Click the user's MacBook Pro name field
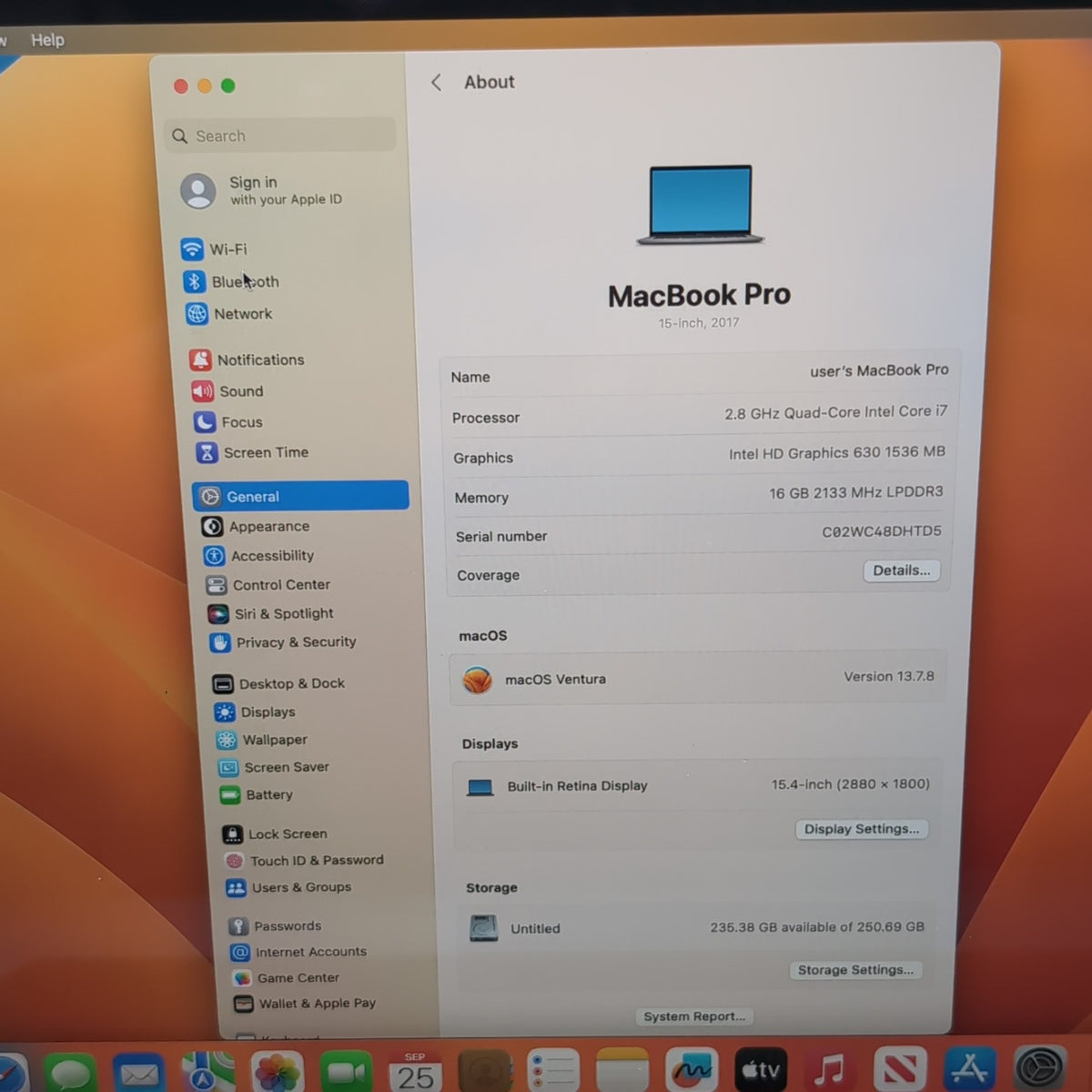The width and height of the screenshot is (1092, 1092). 879,370
